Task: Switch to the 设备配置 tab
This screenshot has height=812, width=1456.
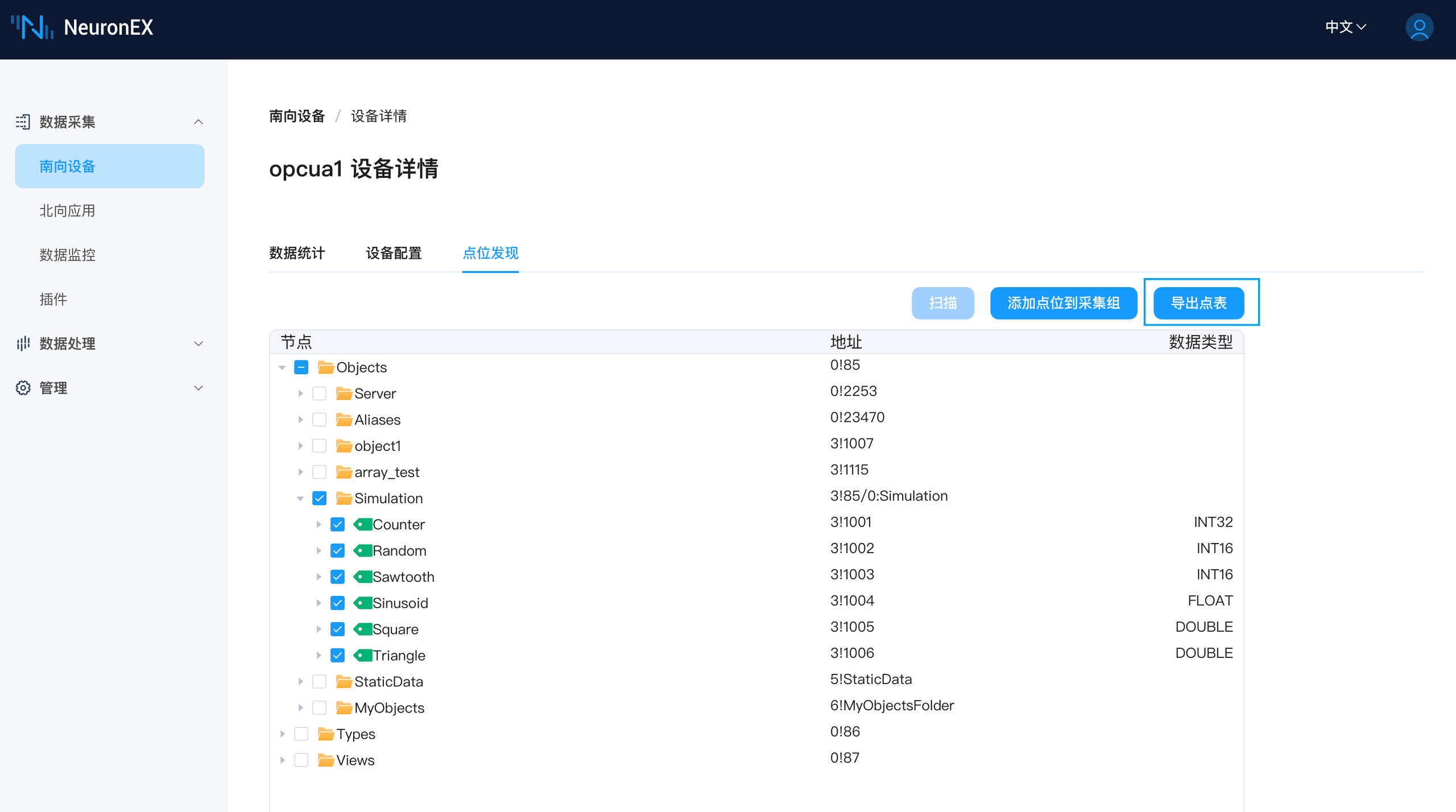Action: (394, 254)
